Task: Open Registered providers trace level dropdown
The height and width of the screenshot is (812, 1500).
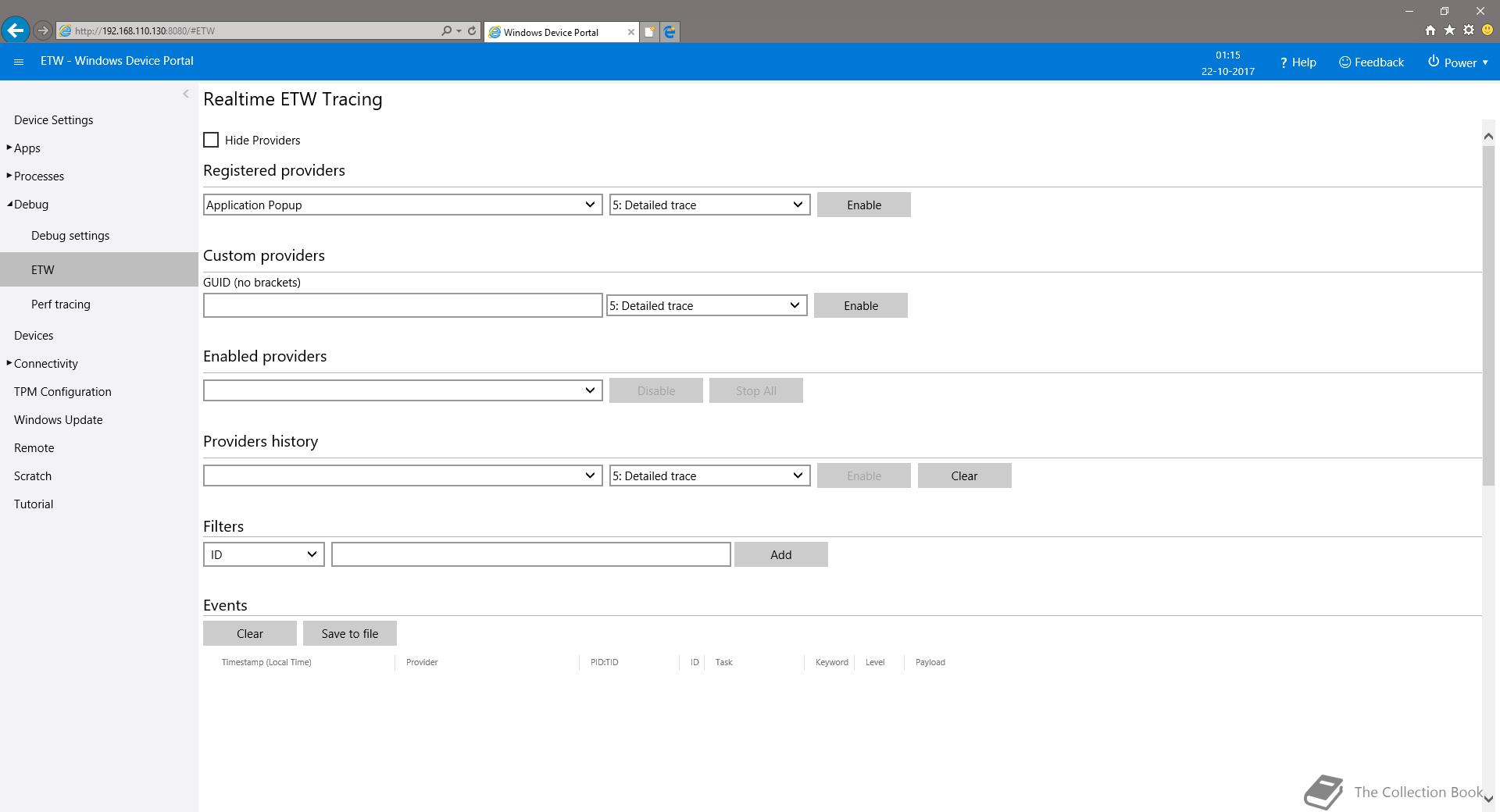Action: (709, 205)
